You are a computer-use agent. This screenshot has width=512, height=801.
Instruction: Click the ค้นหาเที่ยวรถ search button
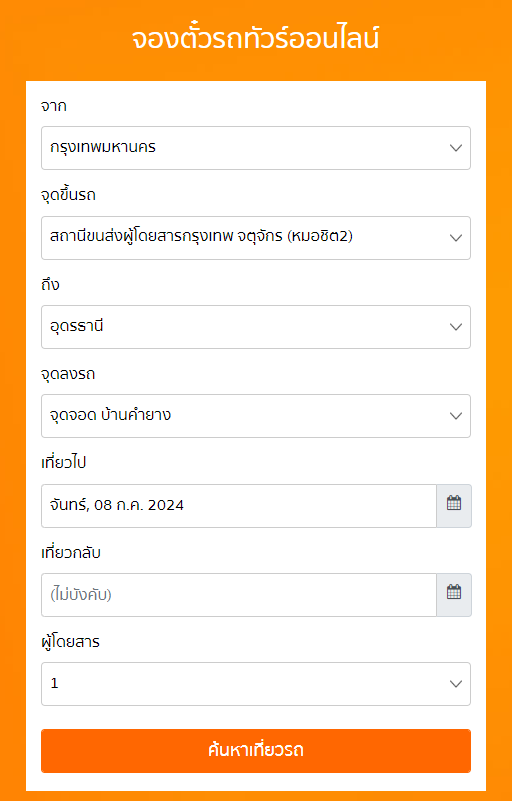tap(255, 751)
